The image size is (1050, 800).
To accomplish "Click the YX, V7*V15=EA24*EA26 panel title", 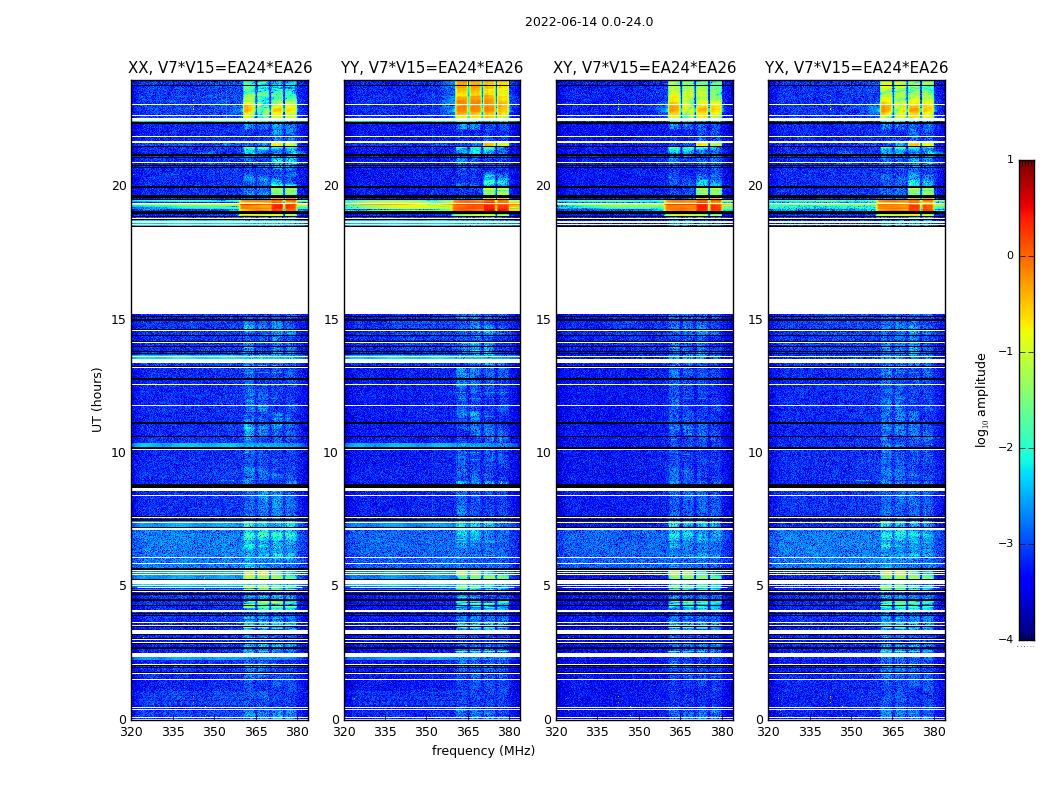I will 856,68.
